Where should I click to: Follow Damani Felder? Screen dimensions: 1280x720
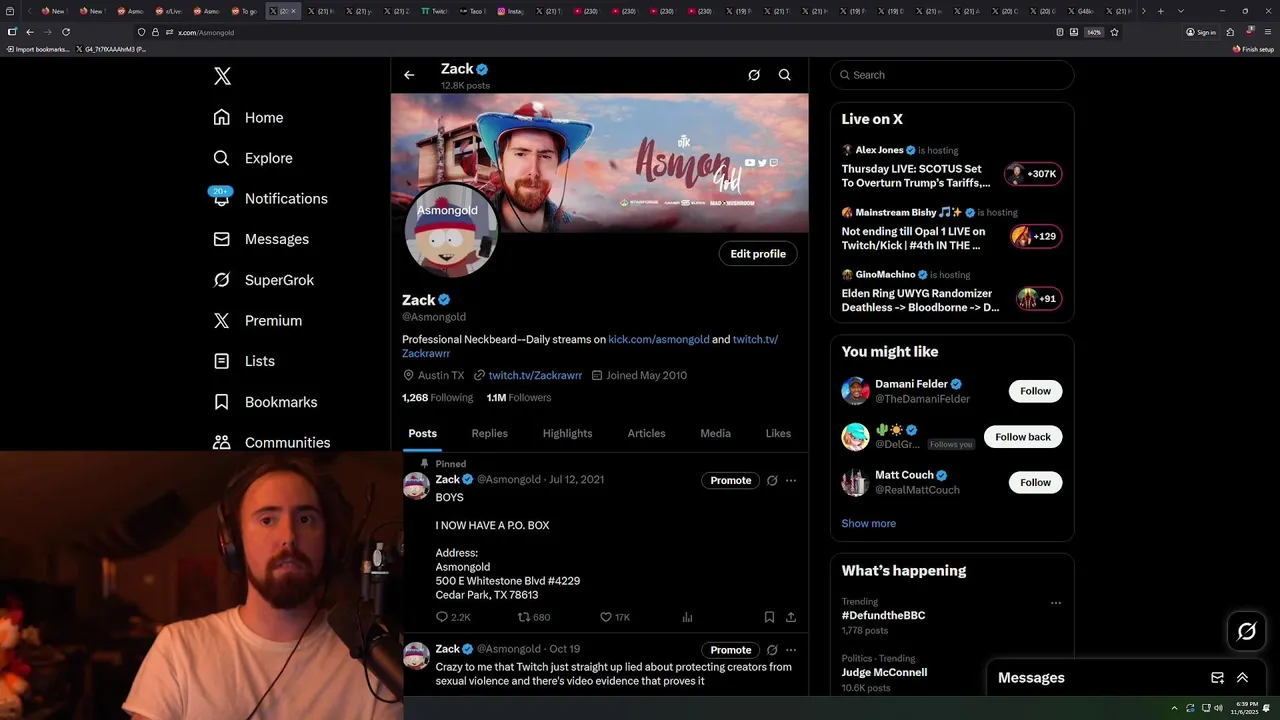coord(1035,391)
